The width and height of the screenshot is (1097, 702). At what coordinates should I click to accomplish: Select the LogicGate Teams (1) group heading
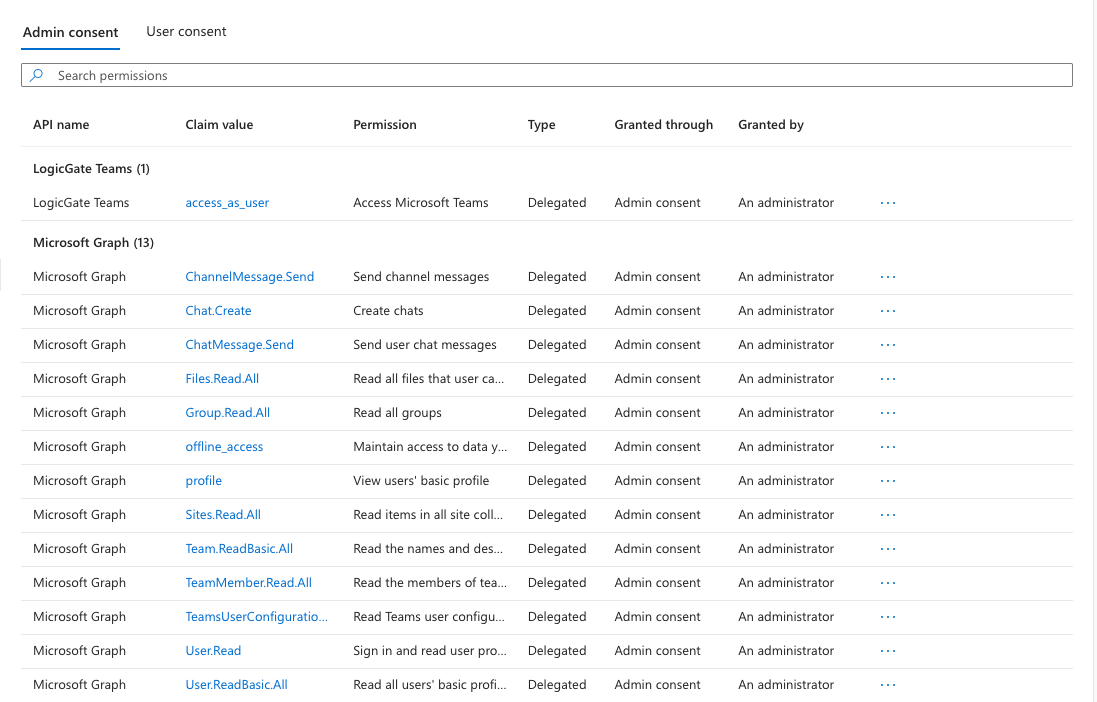(92, 169)
